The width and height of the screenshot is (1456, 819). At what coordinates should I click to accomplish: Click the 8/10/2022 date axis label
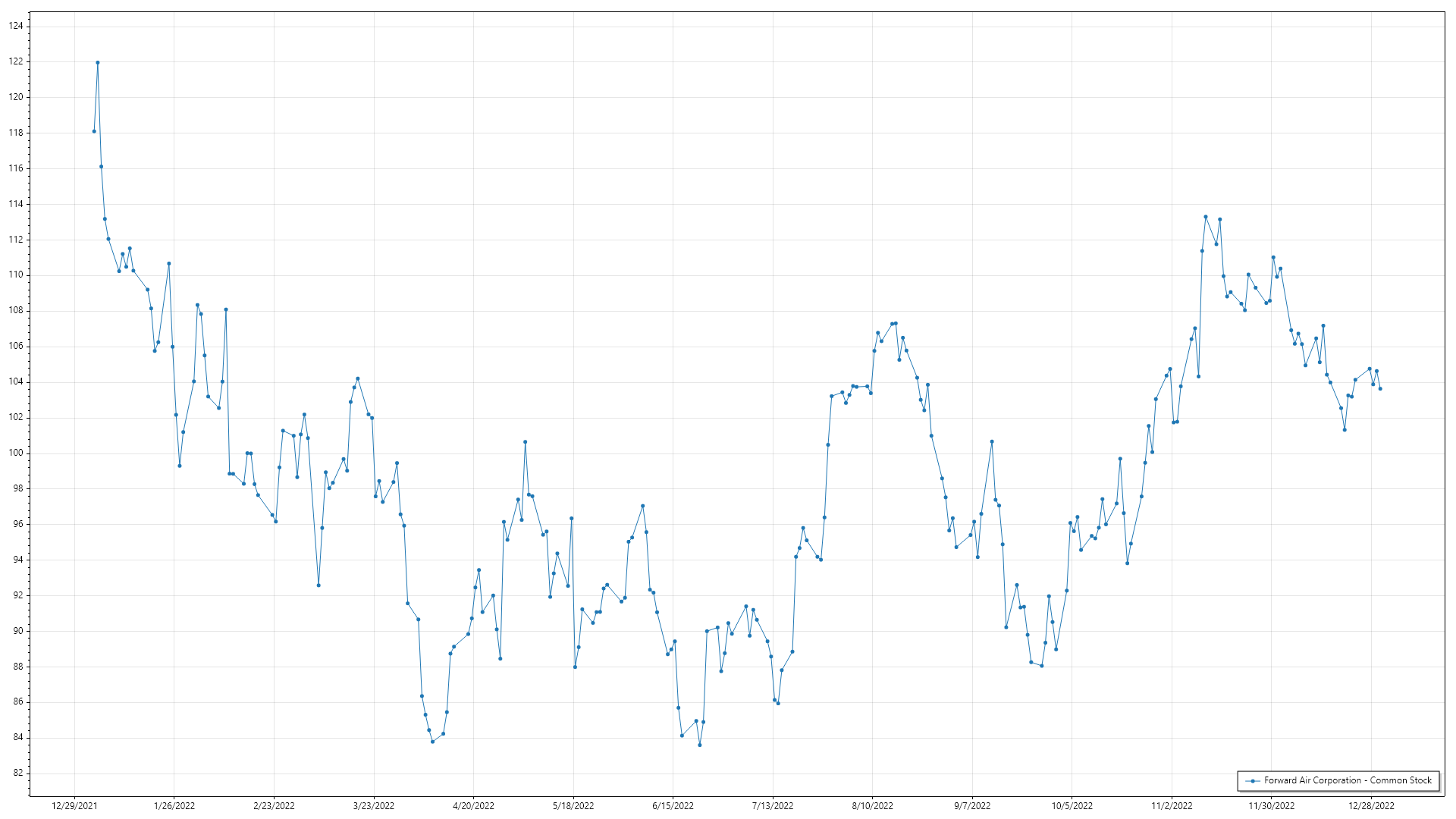coord(872,806)
